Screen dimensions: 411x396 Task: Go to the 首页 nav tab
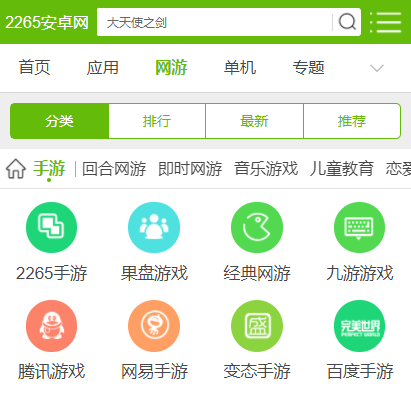pos(34,68)
